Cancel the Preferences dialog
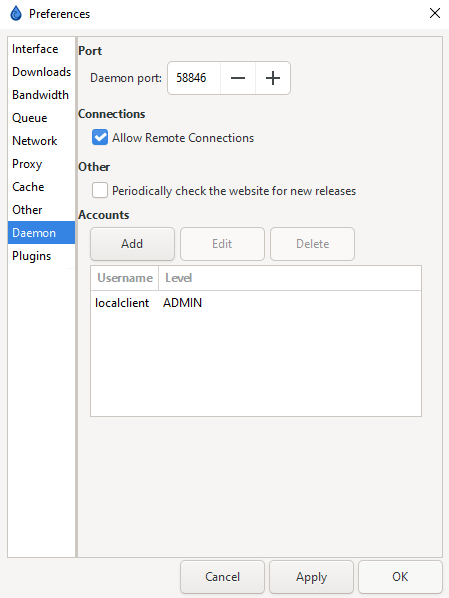This screenshot has height=598, width=449. 222,577
